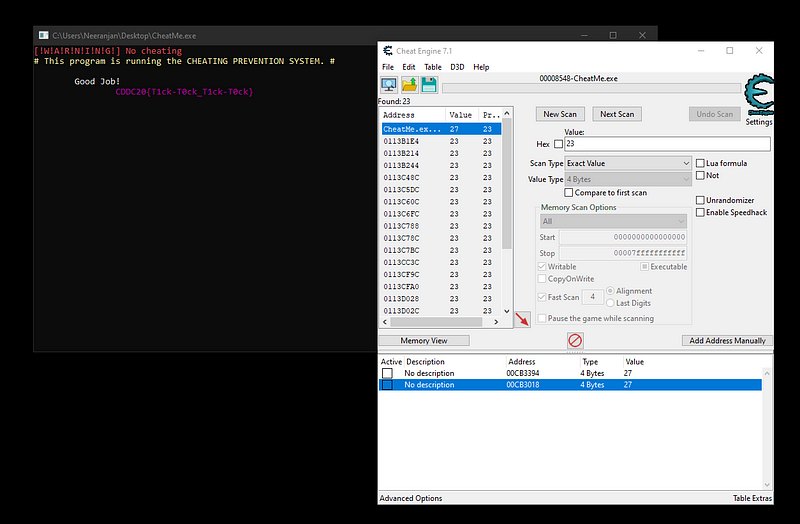Select found address 0113D02C
Image resolution: width=800 pixels, height=524 pixels.
click(x=441, y=311)
